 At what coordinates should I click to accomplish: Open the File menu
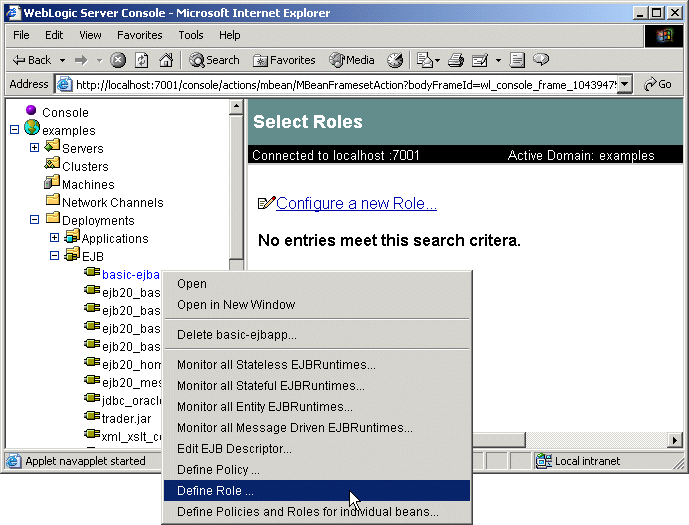(21, 35)
